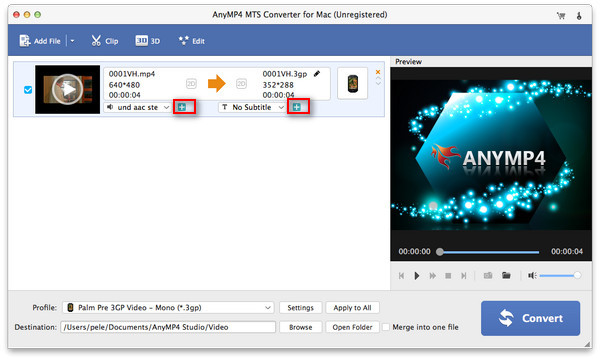Click the 0001VH.mp4 source filename
Viewport: 600px width, 360px height.
(x=132, y=74)
